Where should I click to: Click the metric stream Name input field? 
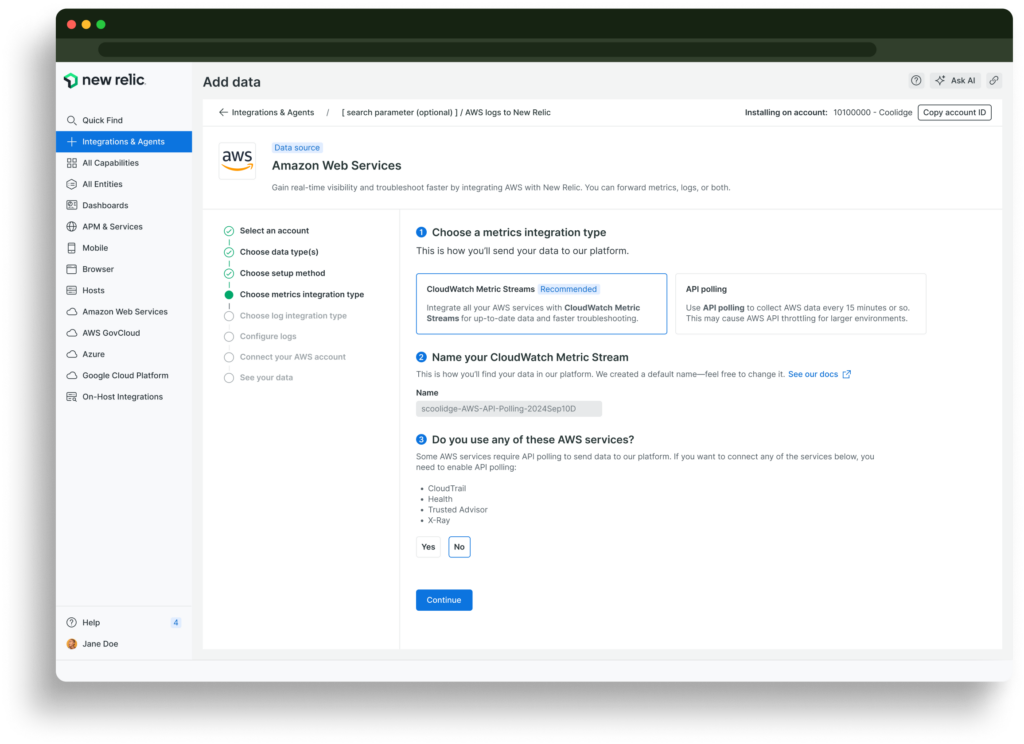click(x=509, y=409)
